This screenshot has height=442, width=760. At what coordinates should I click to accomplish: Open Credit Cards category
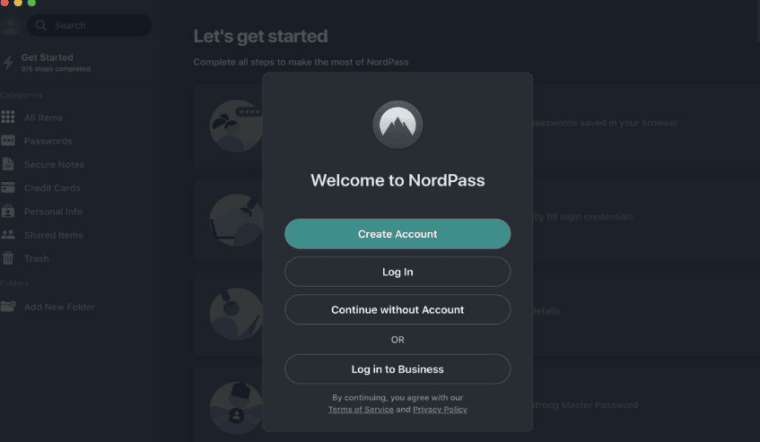coord(52,188)
